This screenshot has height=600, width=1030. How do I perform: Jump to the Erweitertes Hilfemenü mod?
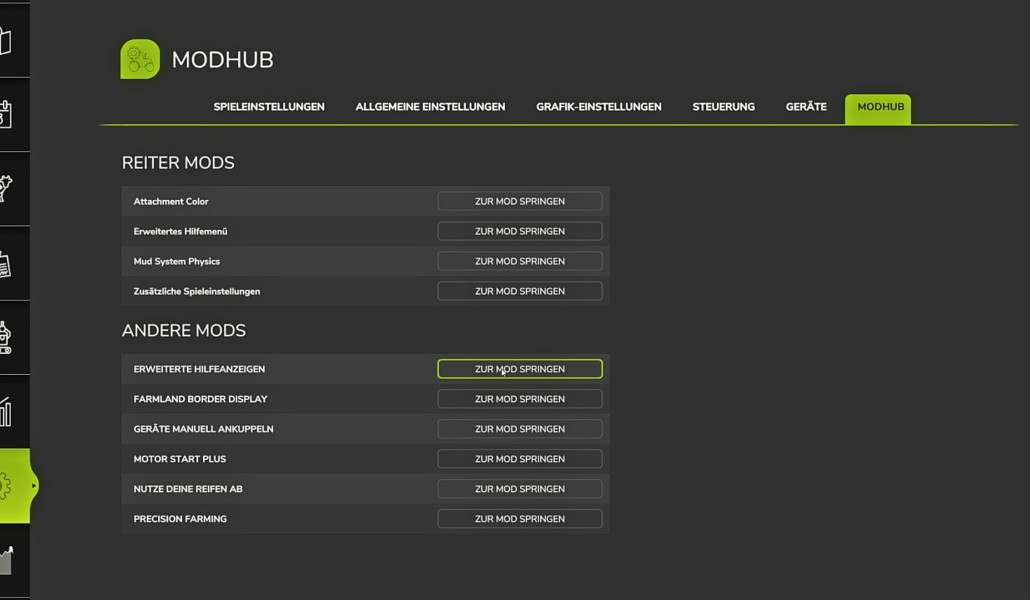click(520, 231)
